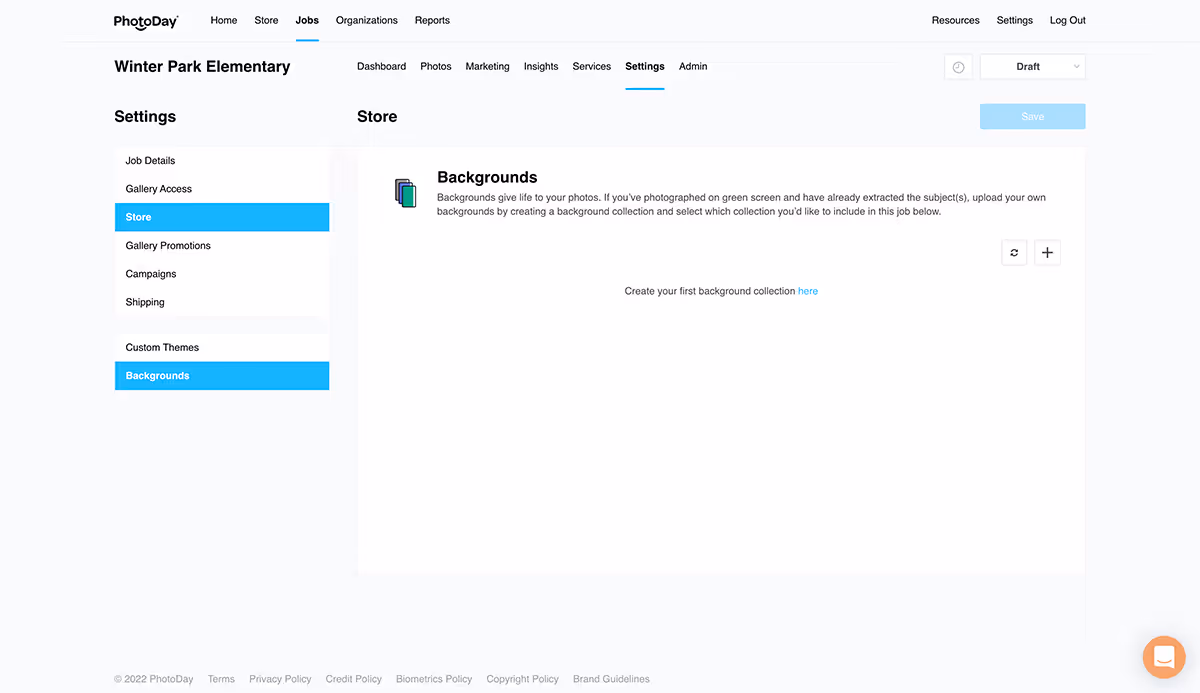The image size is (1200, 693).
Task: Switch to the Photos tab
Action: [x=436, y=66]
